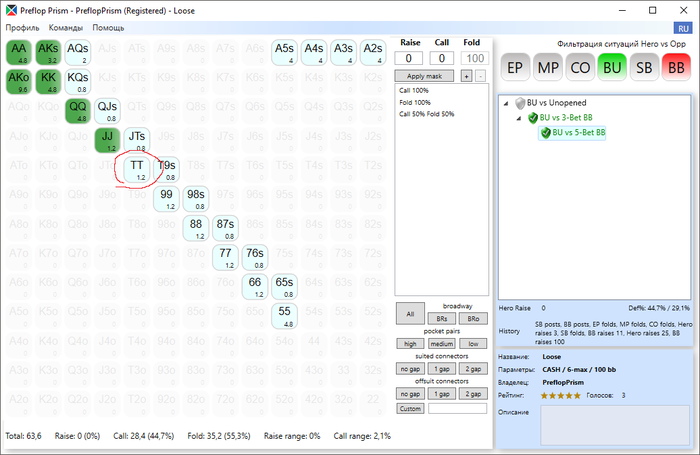Collapse the BU vs Unopened tree node
700x455 pixels.
(506, 103)
